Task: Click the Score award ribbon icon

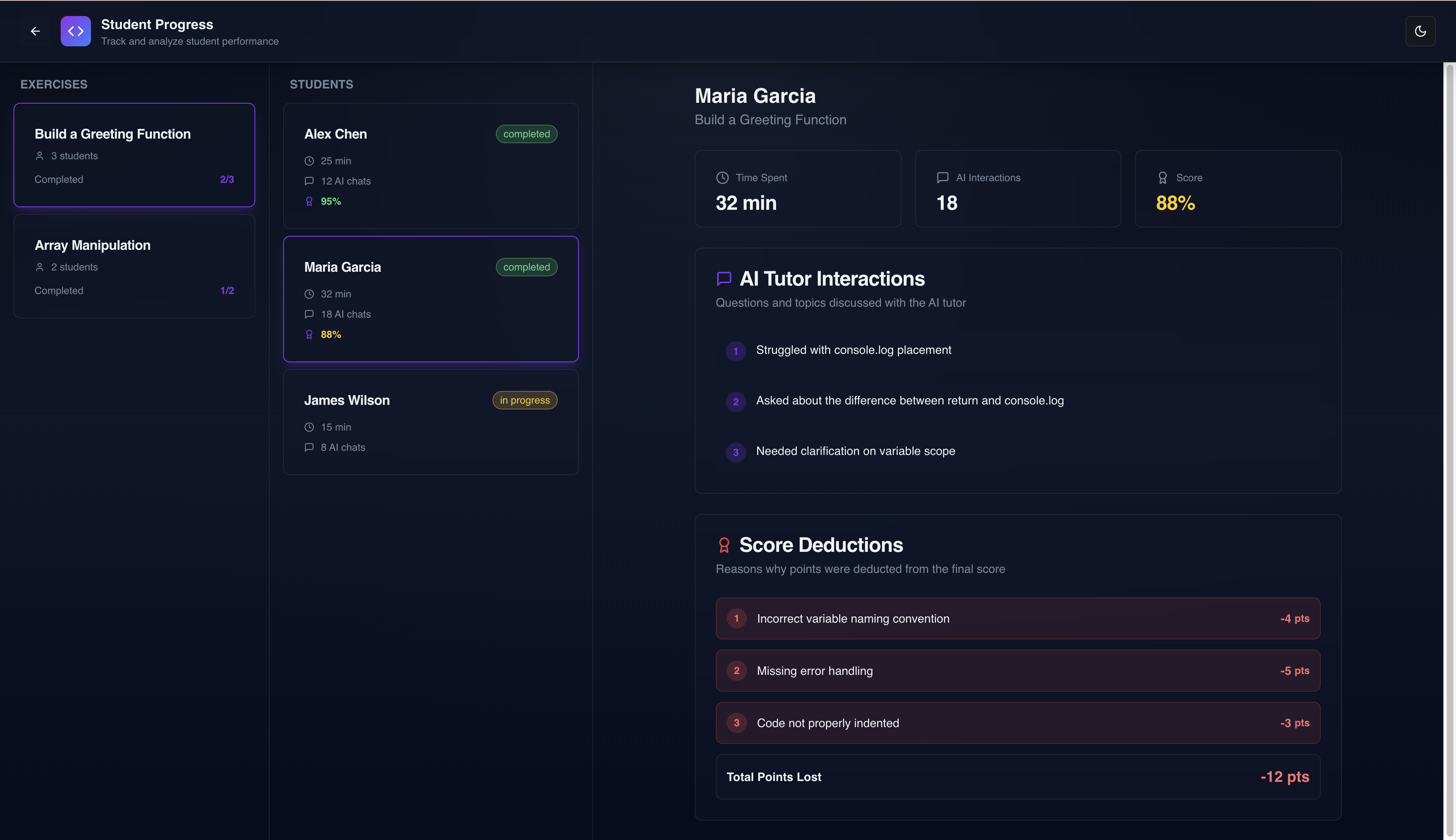Action: (1162, 178)
